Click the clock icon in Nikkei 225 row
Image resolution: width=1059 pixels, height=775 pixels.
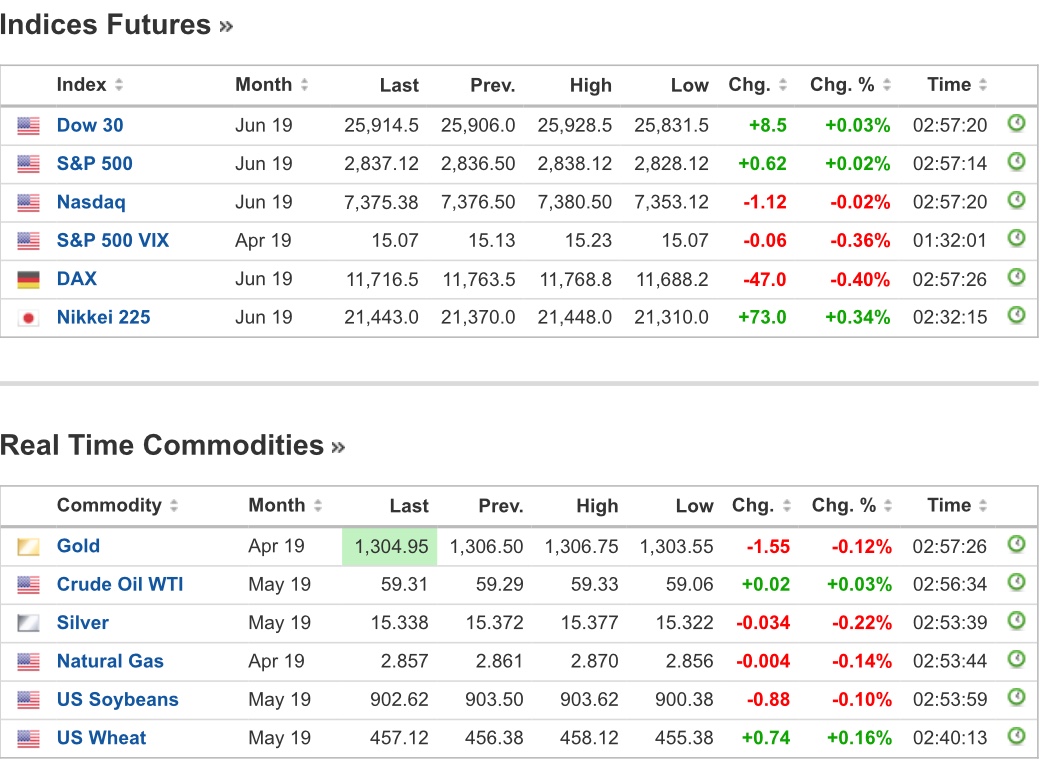click(x=1016, y=316)
